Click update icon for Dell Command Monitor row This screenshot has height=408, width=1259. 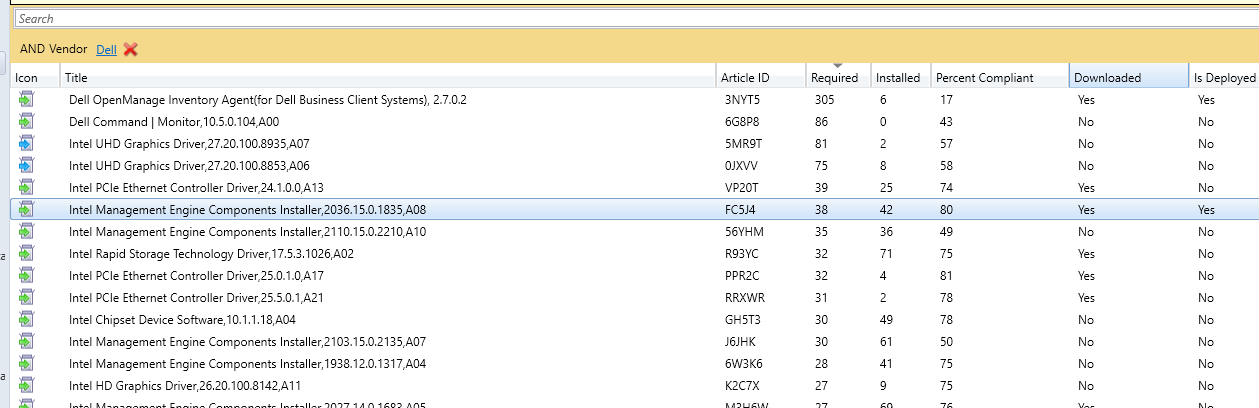click(26, 122)
